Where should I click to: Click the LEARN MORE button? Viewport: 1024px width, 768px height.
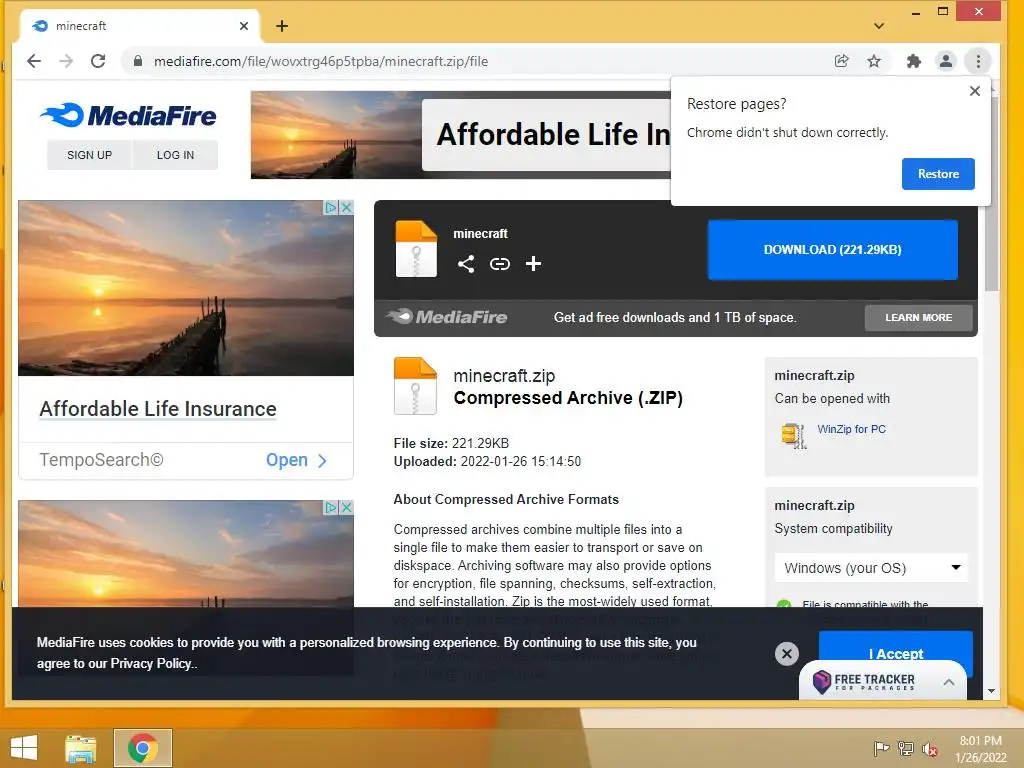[x=918, y=317]
